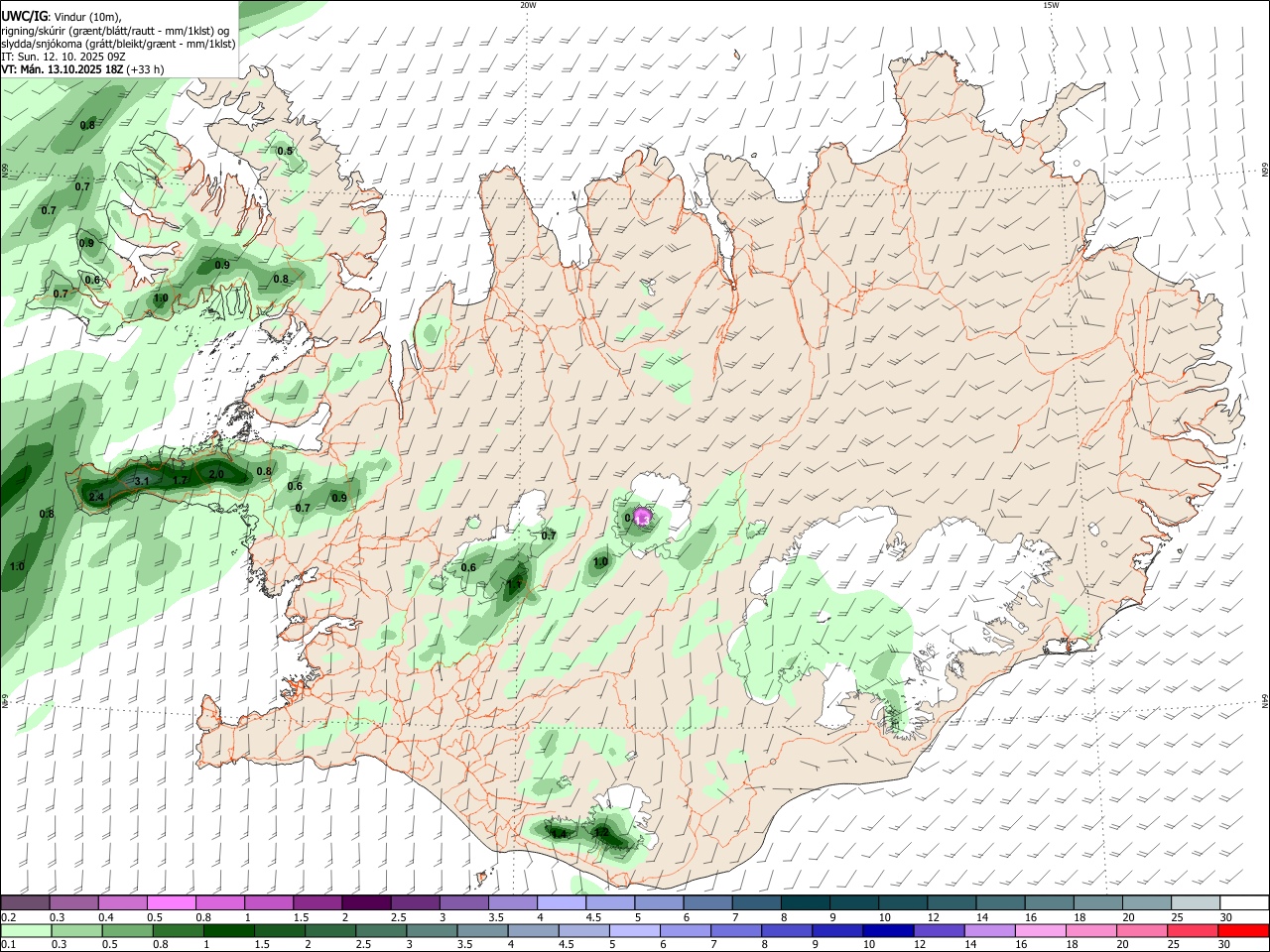Image resolution: width=1270 pixels, height=952 pixels.
Task: Click the dark blue 10–12 rain legend swatch
Action: coord(887,930)
